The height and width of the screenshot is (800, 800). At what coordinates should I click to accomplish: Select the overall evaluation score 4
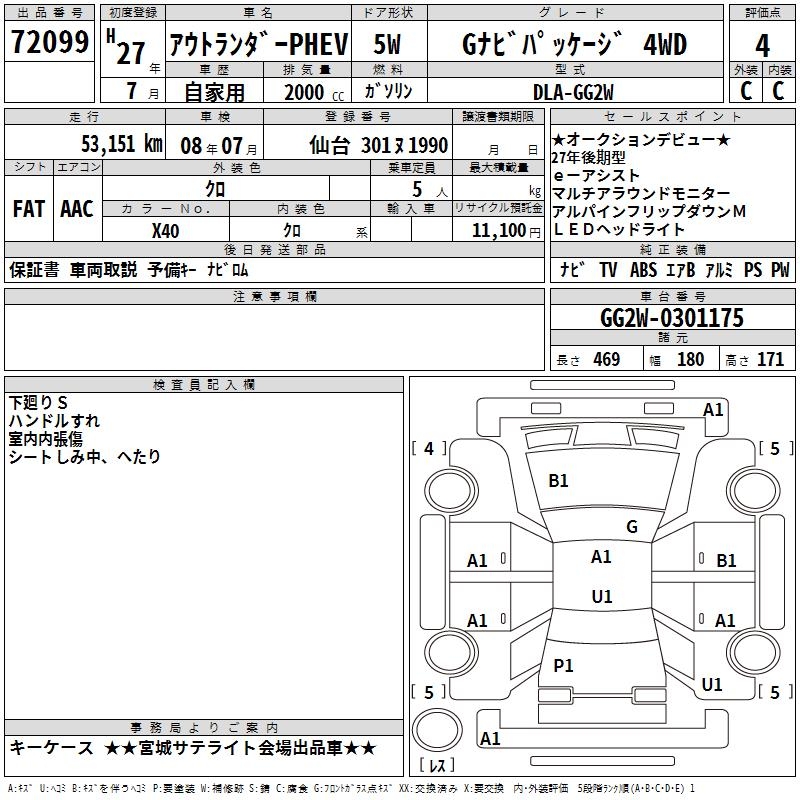pos(763,46)
